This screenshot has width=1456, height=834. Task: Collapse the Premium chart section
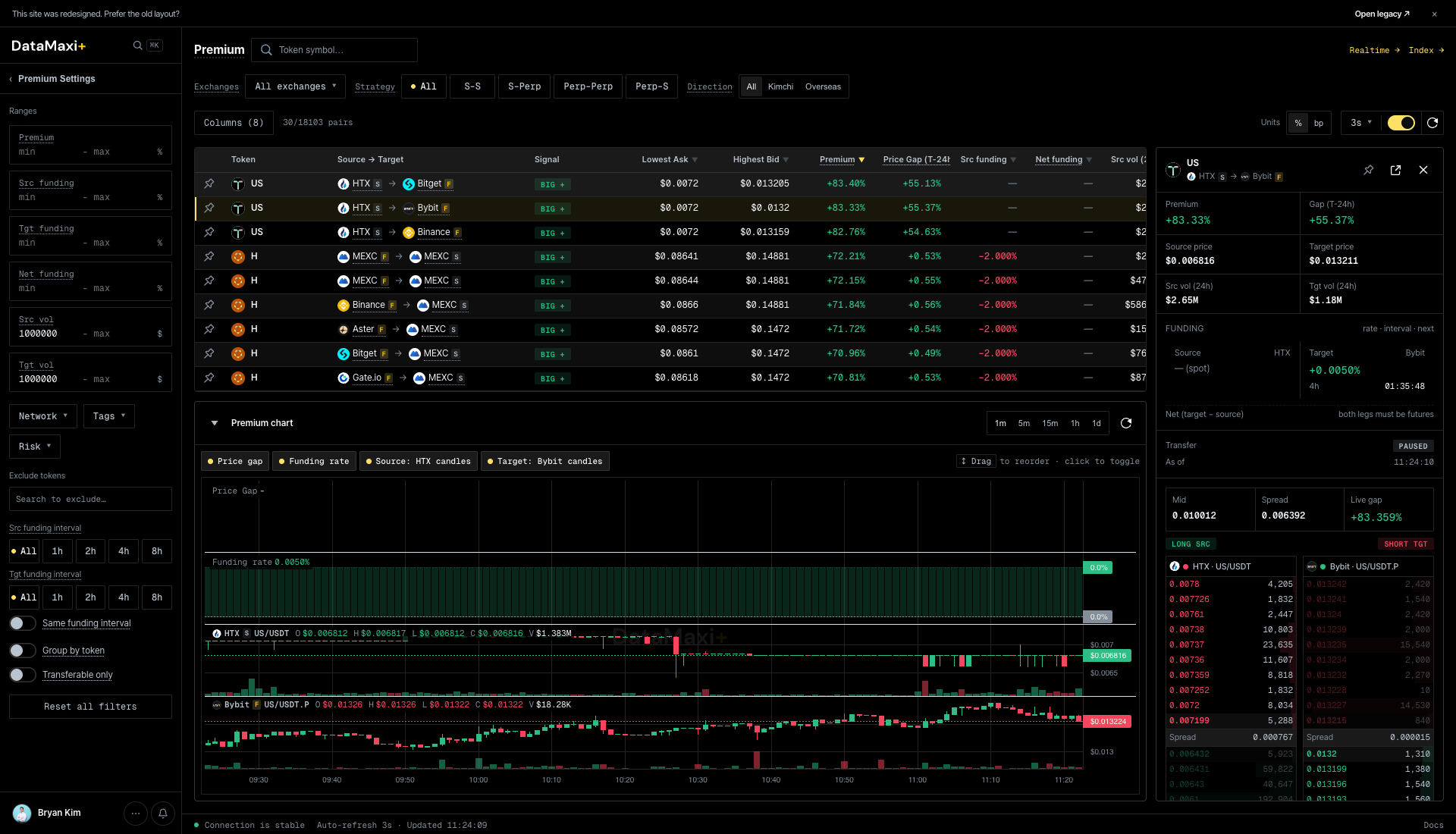click(x=215, y=423)
